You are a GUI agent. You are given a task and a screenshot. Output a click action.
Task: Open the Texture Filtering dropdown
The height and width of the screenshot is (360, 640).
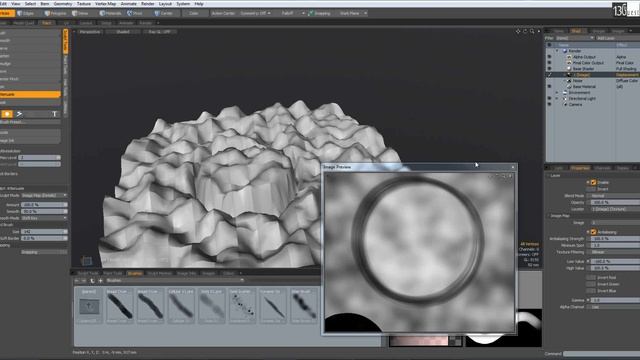coord(615,252)
